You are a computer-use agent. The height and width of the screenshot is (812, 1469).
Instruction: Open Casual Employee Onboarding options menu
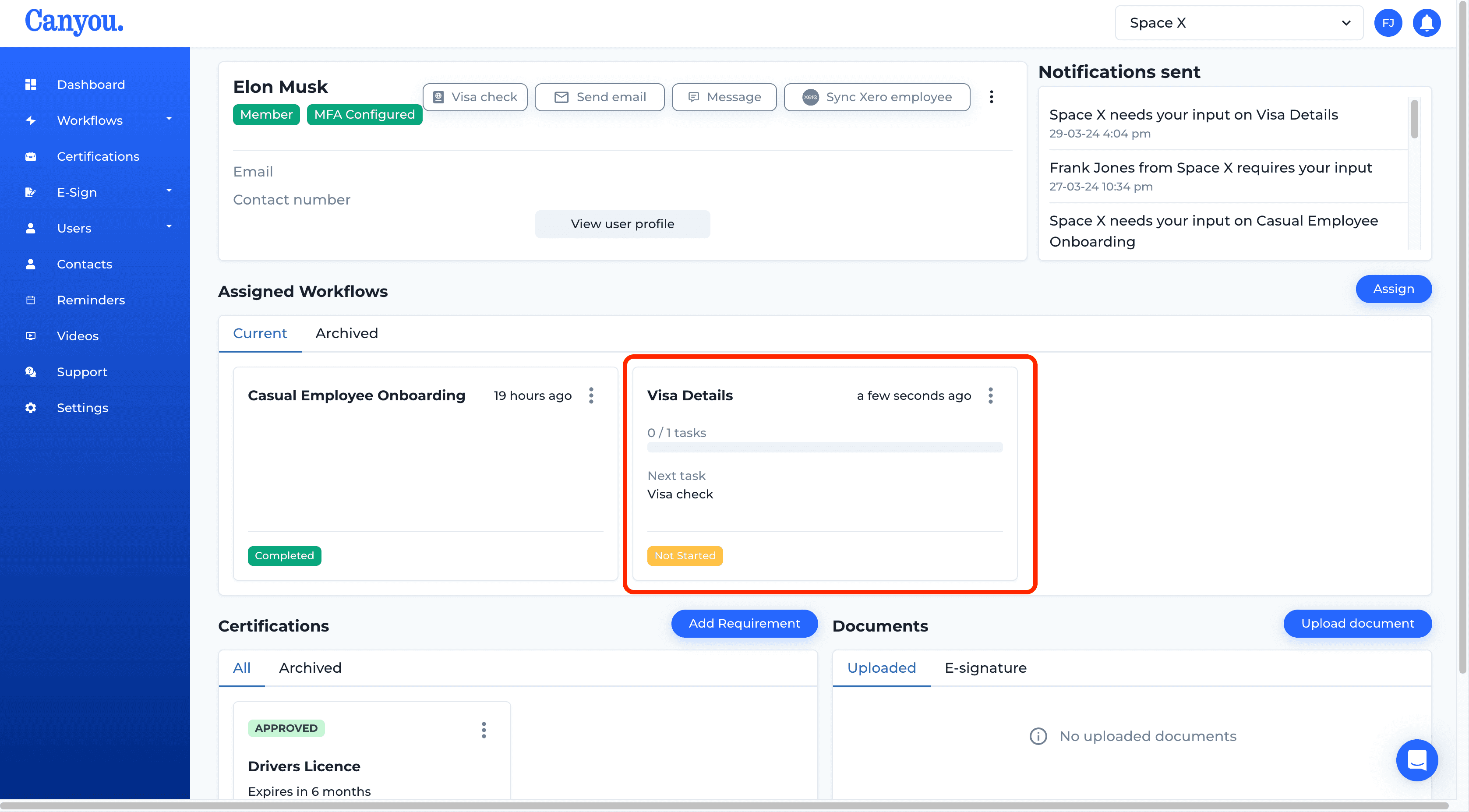(x=591, y=396)
